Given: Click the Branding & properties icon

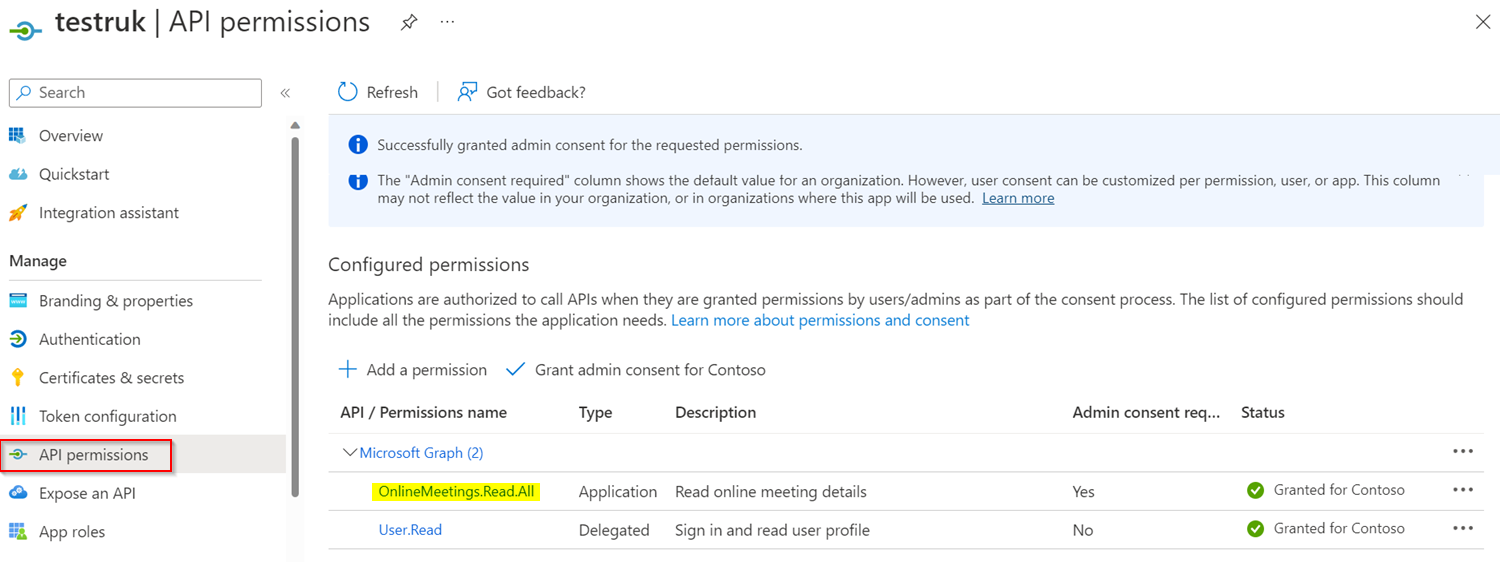Looking at the screenshot, I should pos(18,301).
